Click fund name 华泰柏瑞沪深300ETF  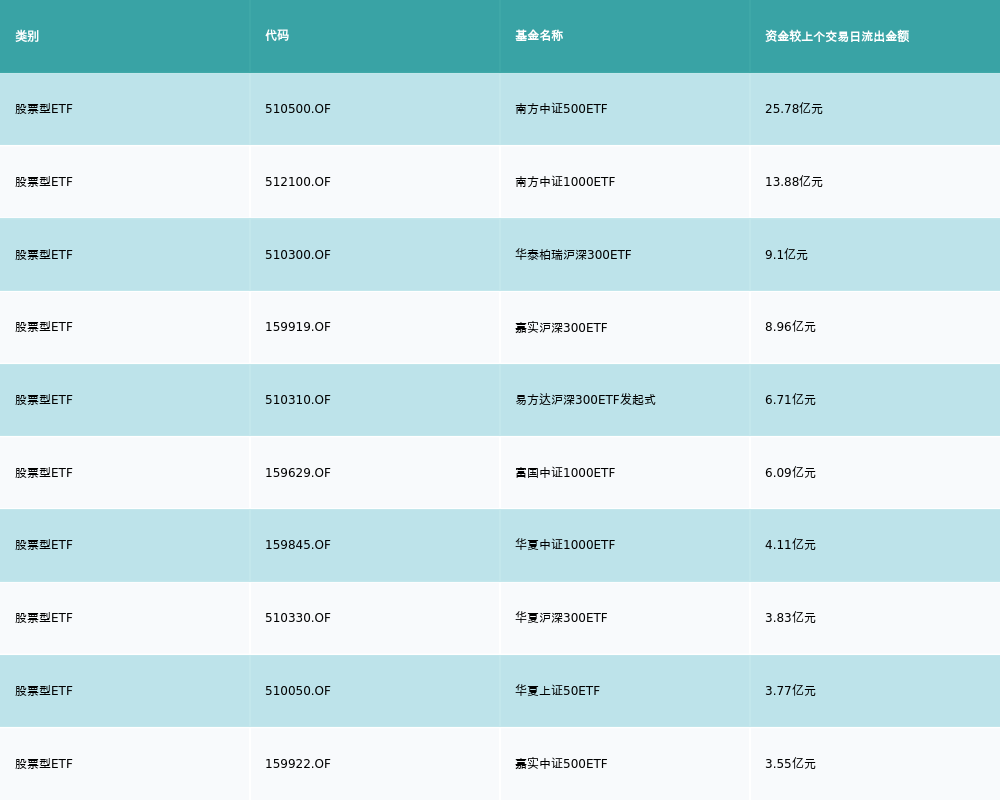click(573, 255)
